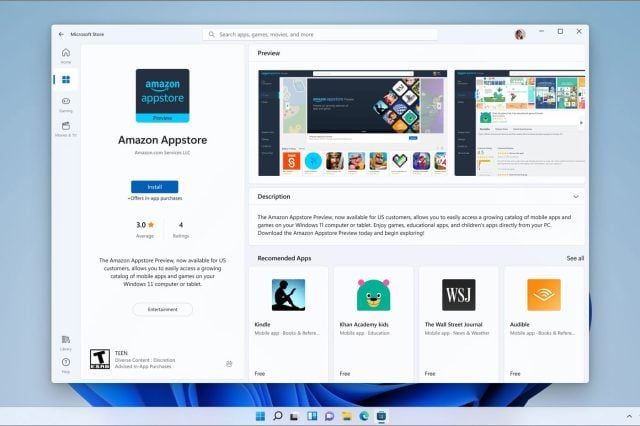Open the first preview screenshot
This screenshot has width=640, height=426.
pyautogui.click(x=353, y=123)
